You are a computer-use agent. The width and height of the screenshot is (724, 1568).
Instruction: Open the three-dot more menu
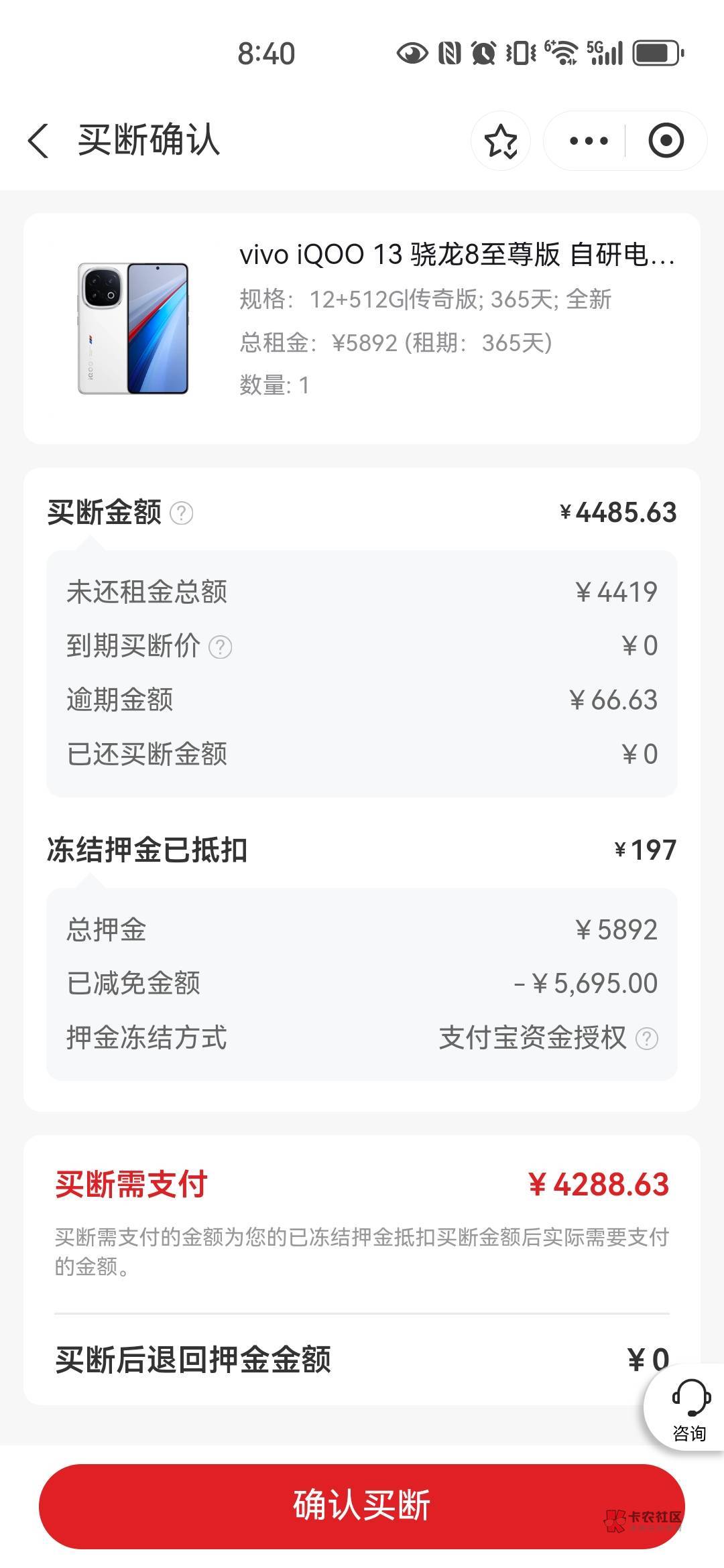(588, 141)
